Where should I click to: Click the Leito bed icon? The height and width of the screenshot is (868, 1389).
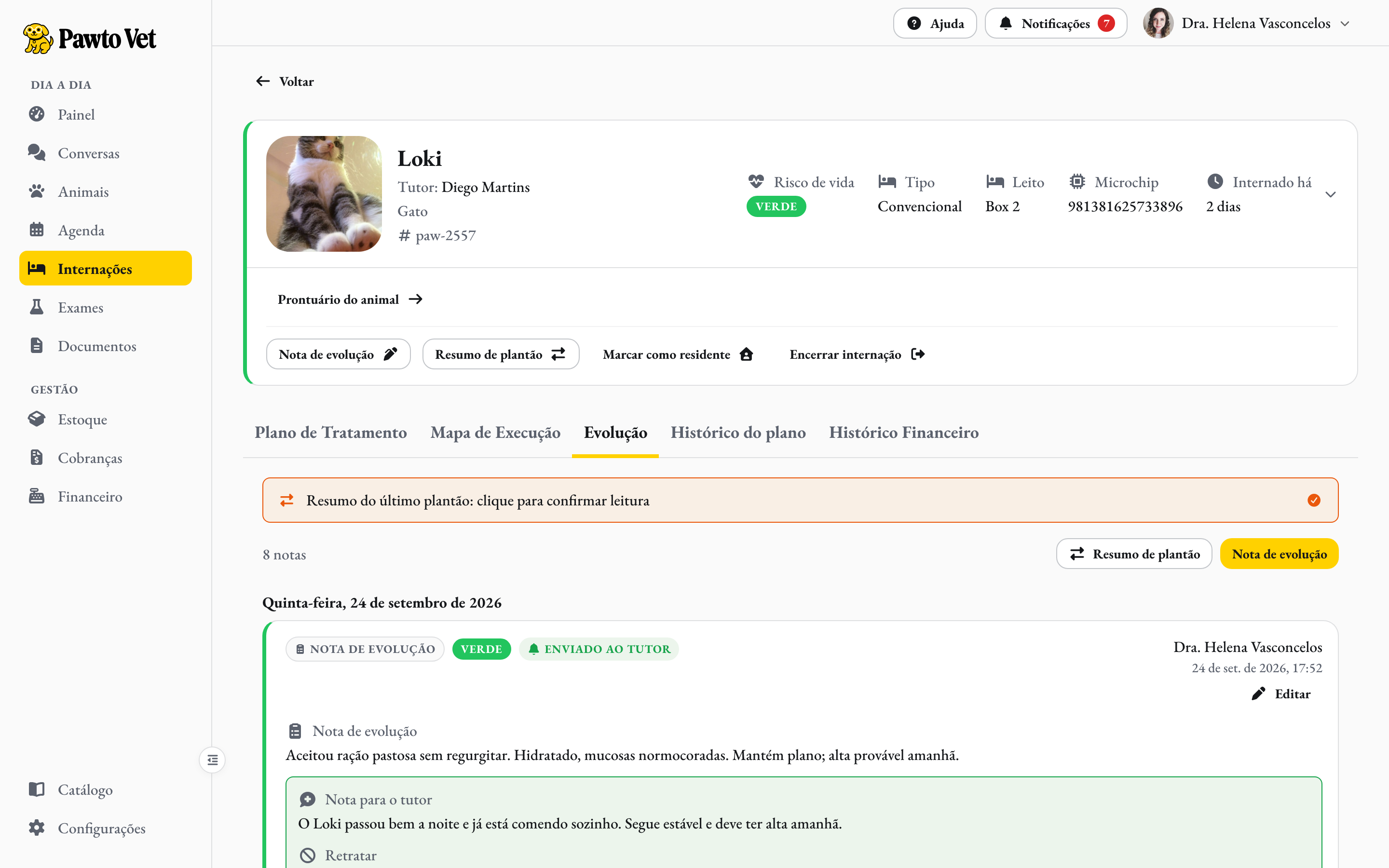click(x=994, y=182)
